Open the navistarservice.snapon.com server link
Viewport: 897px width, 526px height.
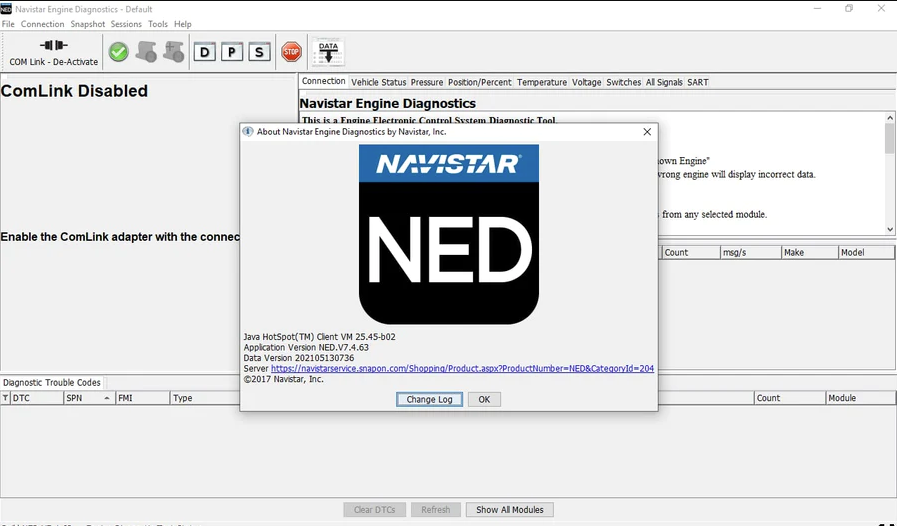click(462, 369)
